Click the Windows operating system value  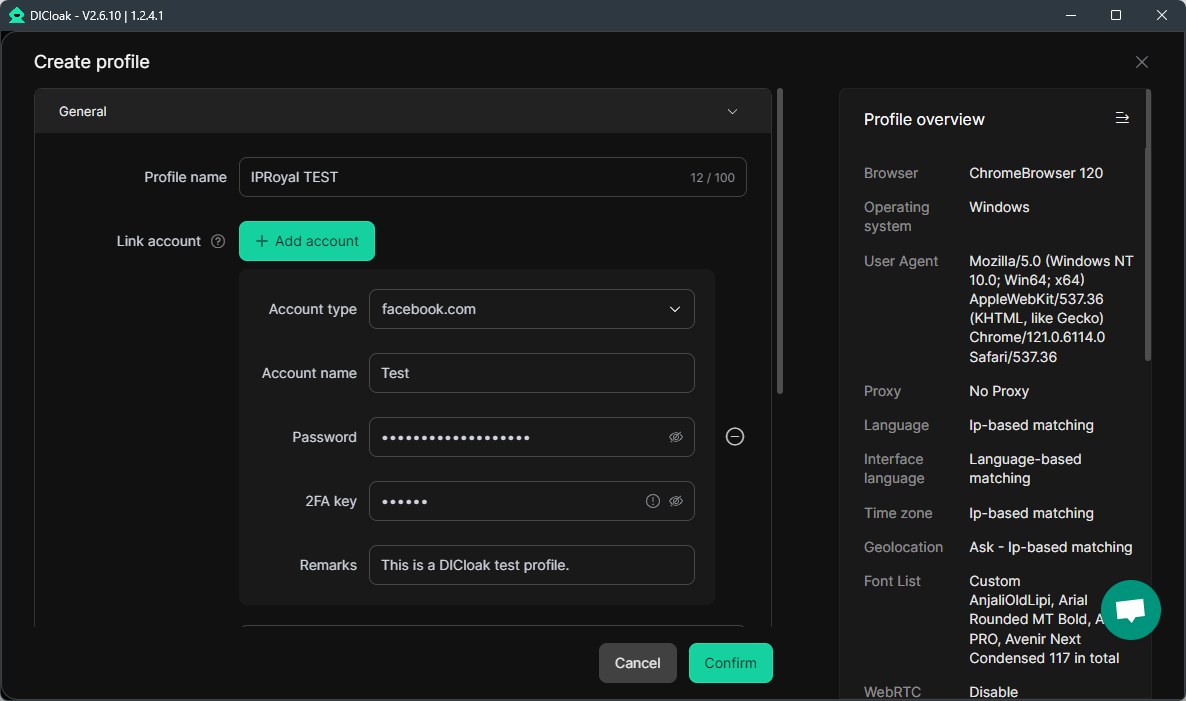[x=998, y=207]
